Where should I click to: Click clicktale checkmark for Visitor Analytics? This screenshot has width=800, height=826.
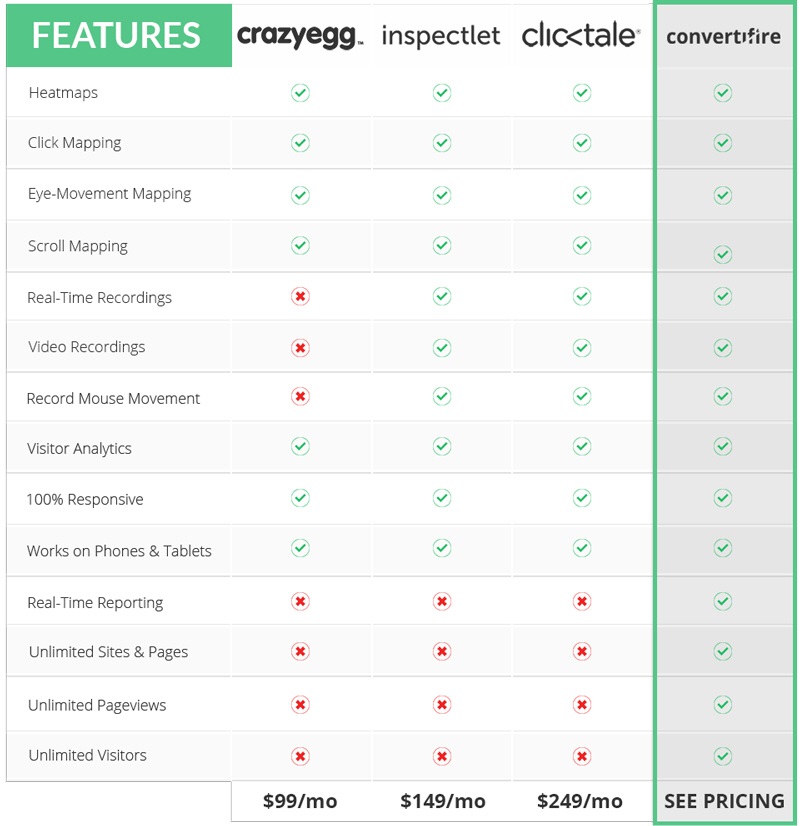582,446
